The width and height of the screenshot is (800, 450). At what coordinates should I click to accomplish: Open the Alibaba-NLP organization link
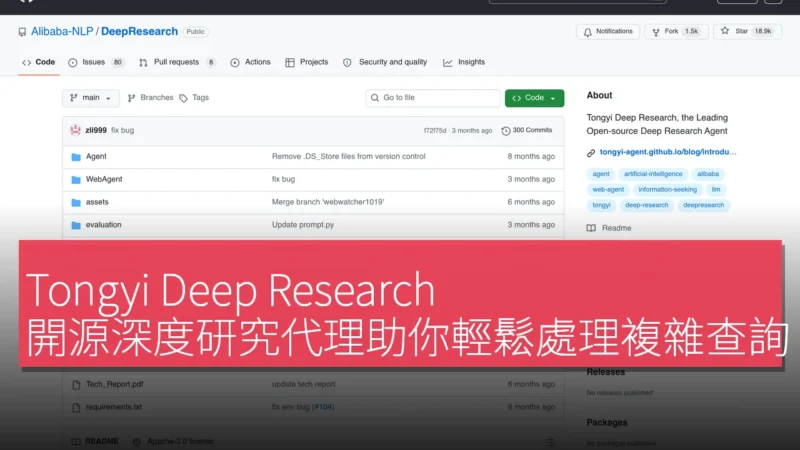pyautogui.click(x=62, y=32)
